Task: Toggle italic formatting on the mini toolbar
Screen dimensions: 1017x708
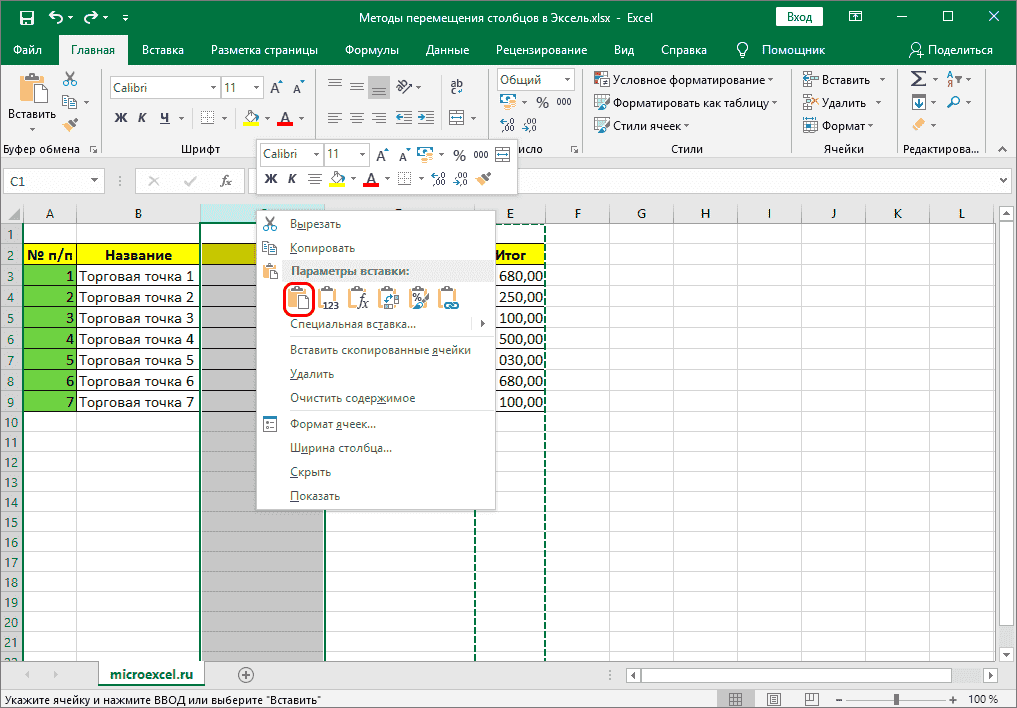Action: click(291, 178)
